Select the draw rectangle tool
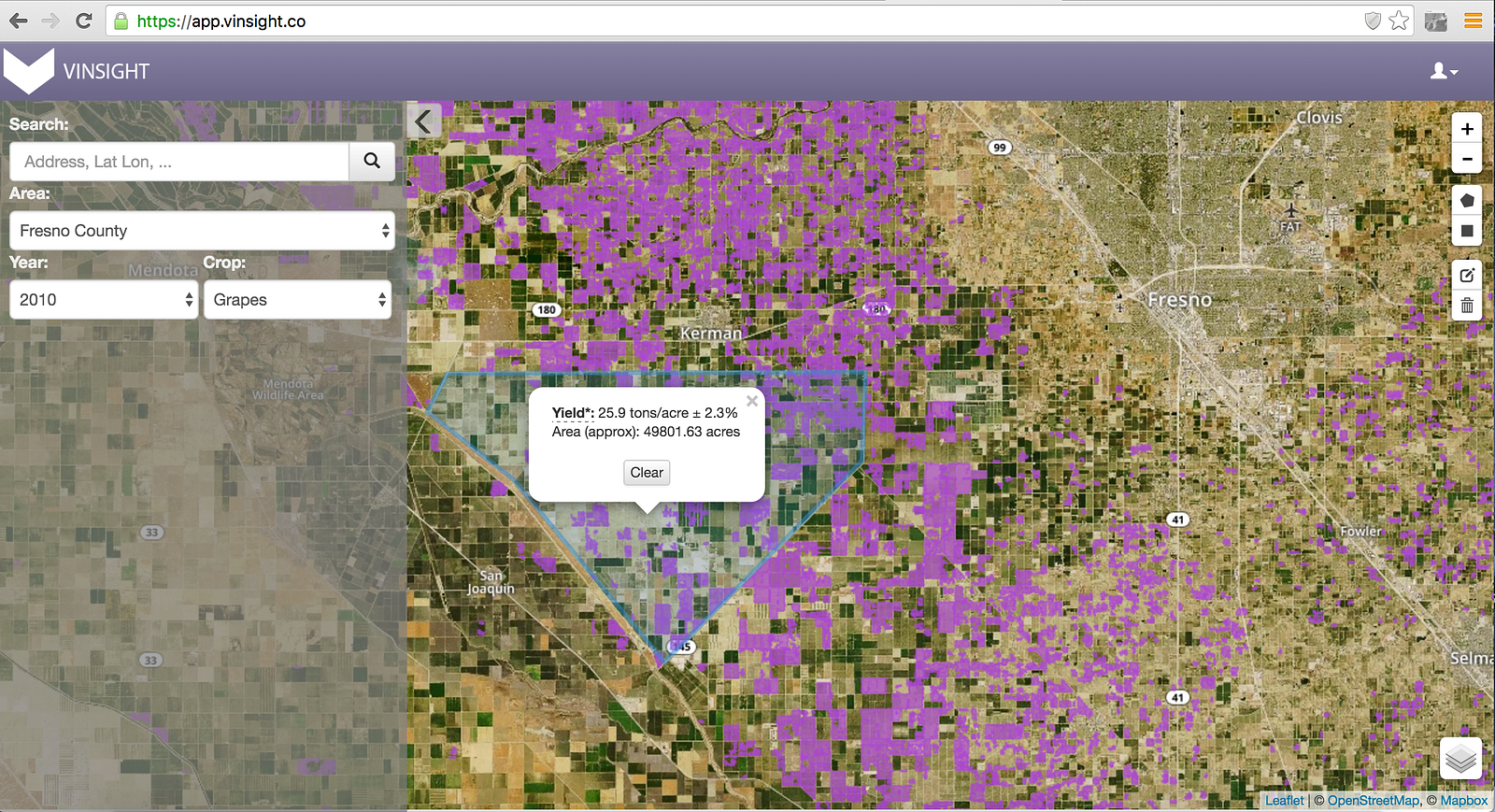This screenshot has width=1495, height=812. click(x=1467, y=231)
